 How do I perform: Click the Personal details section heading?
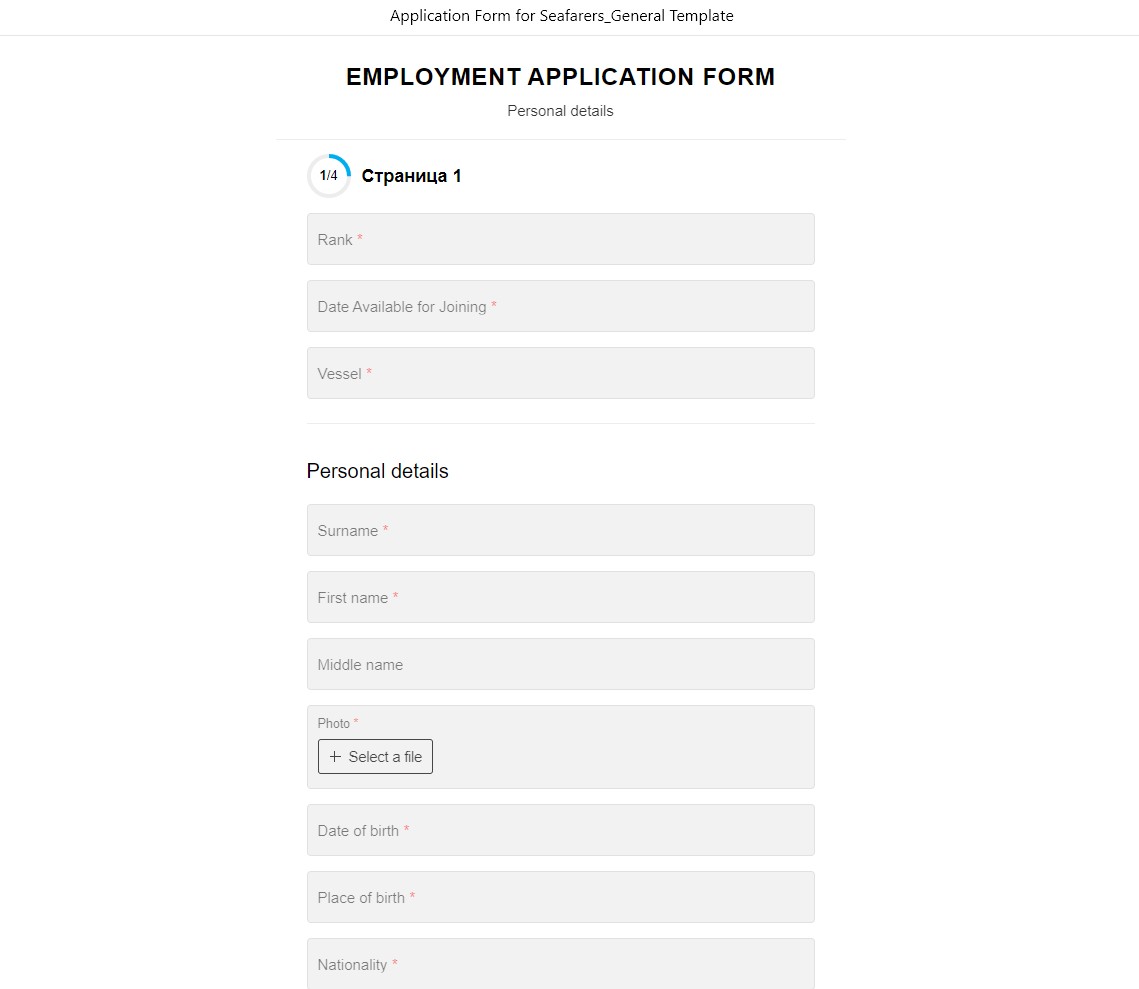point(377,471)
